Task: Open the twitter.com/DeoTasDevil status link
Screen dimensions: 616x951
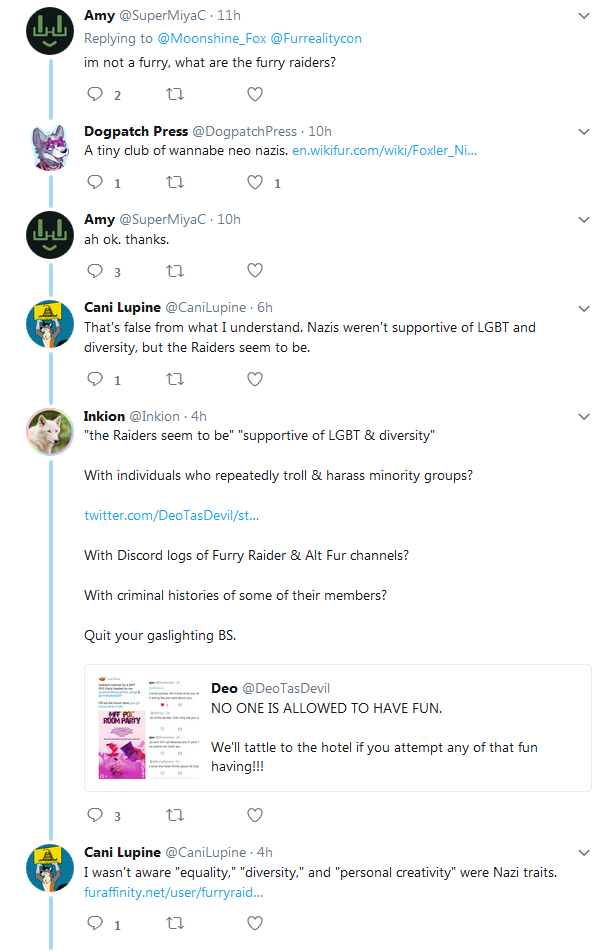Action: click(172, 516)
